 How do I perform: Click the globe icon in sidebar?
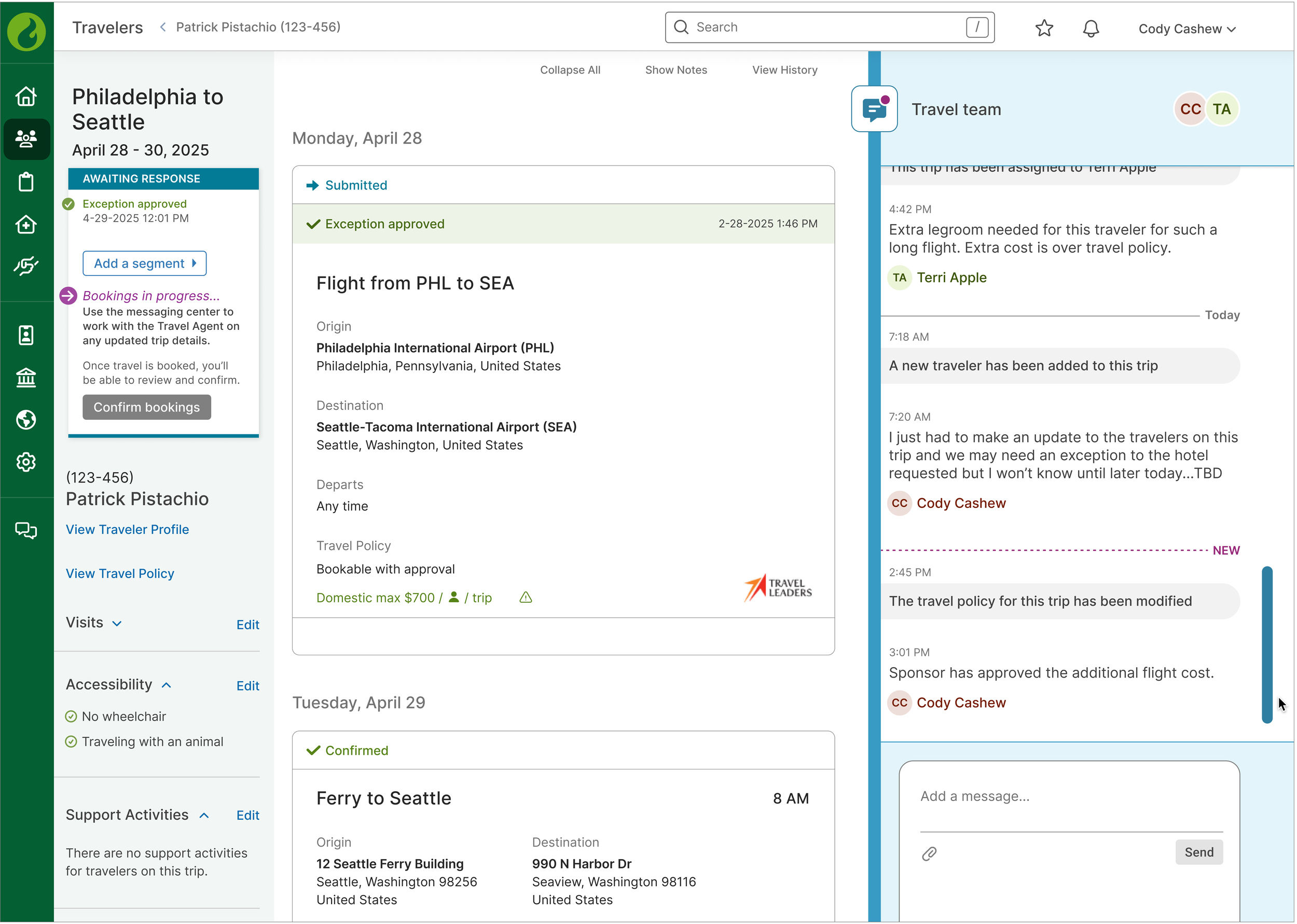click(x=26, y=420)
